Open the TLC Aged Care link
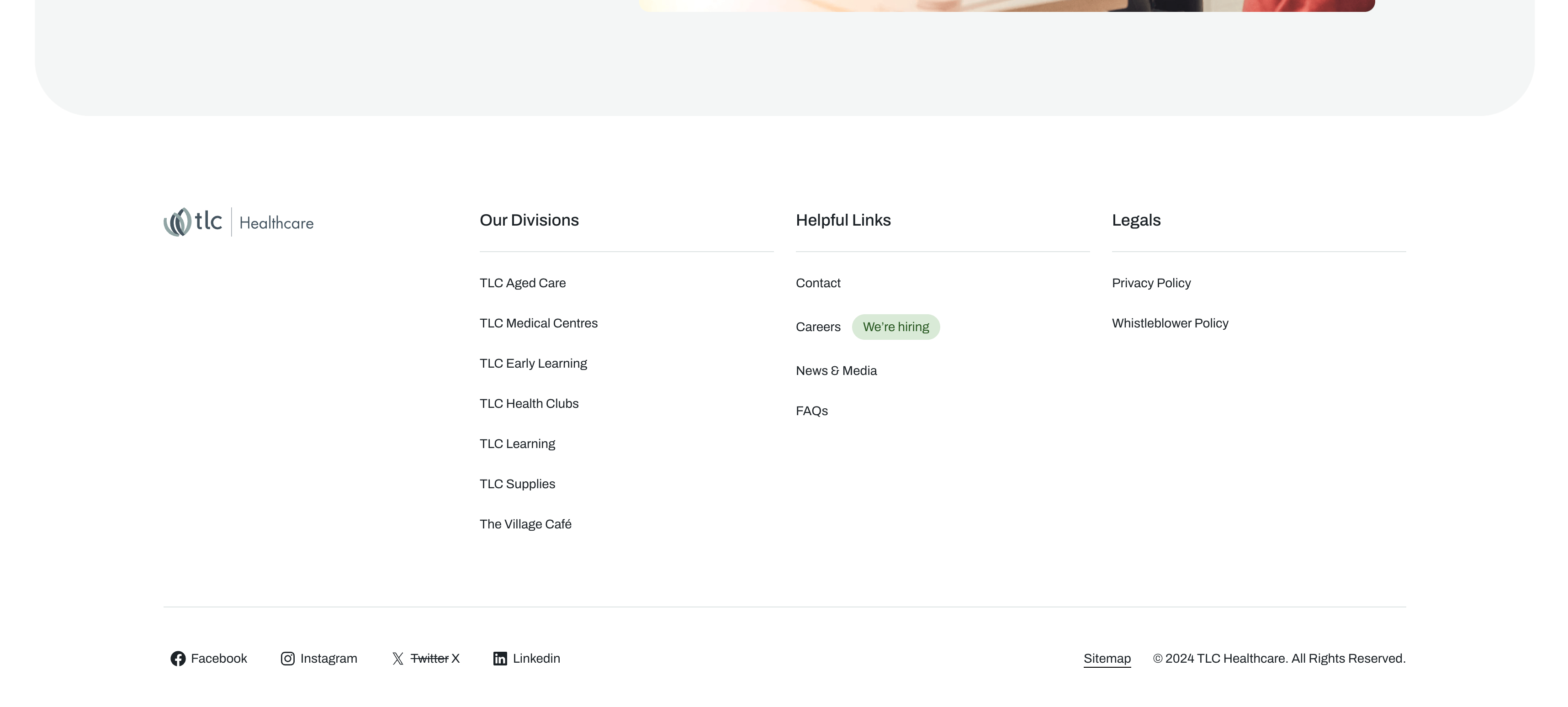Image resolution: width=1568 pixels, height=707 pixels. (x=522, y=283)
